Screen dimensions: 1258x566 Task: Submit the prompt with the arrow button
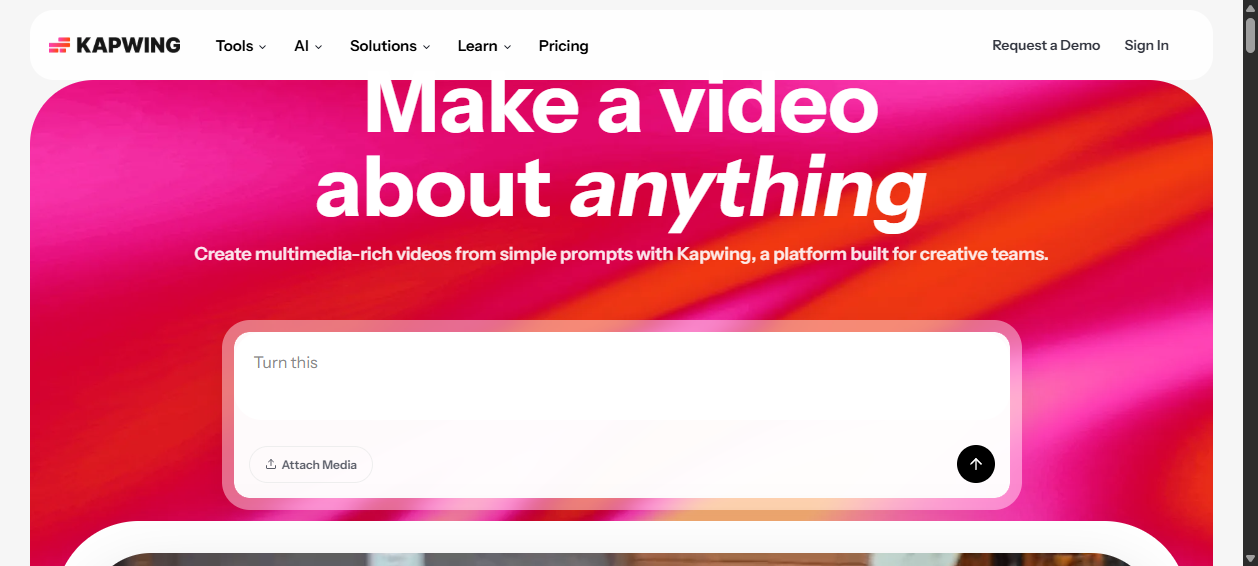click(976, 464)
